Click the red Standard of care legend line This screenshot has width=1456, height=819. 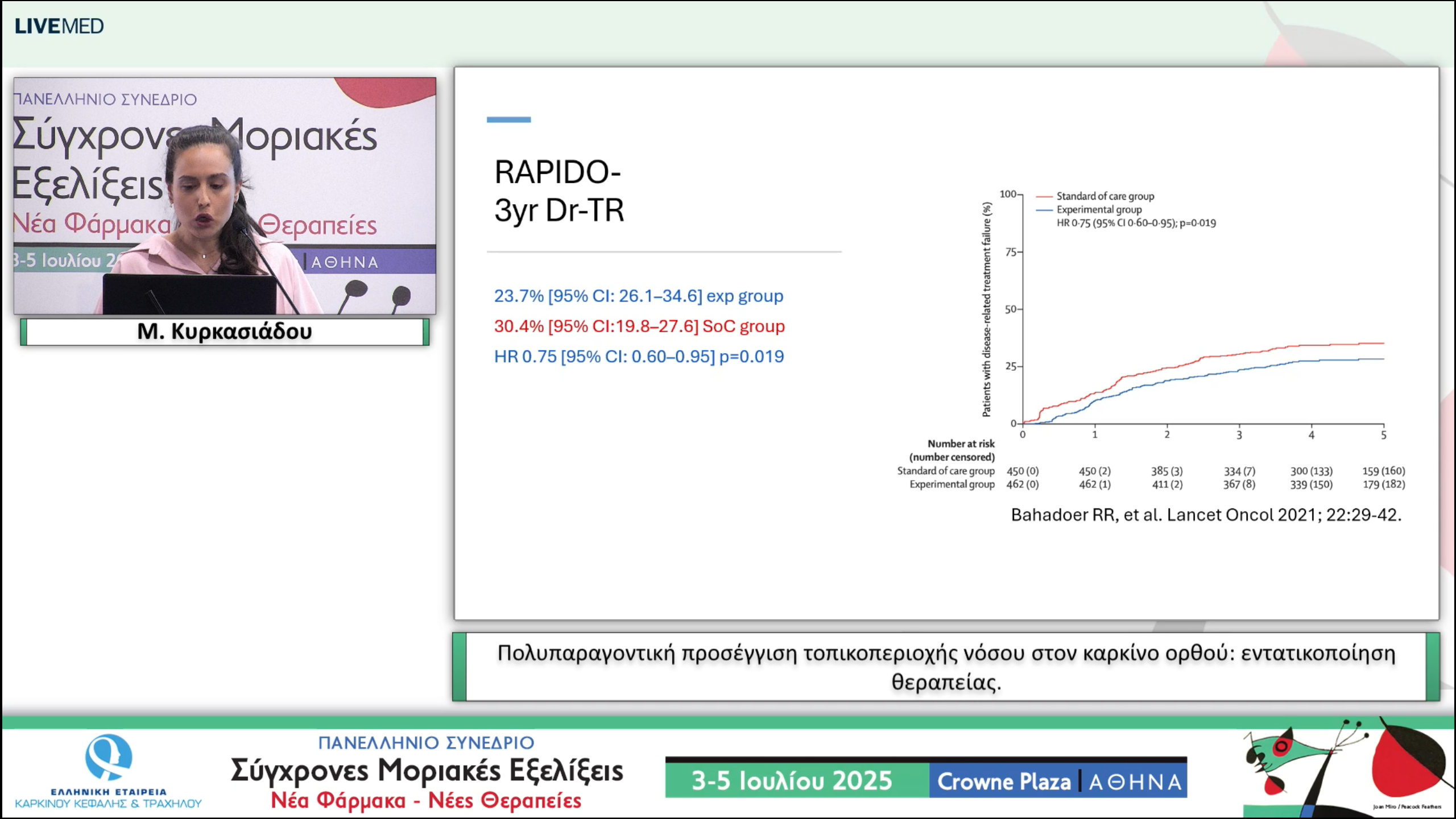(1044, 196)
